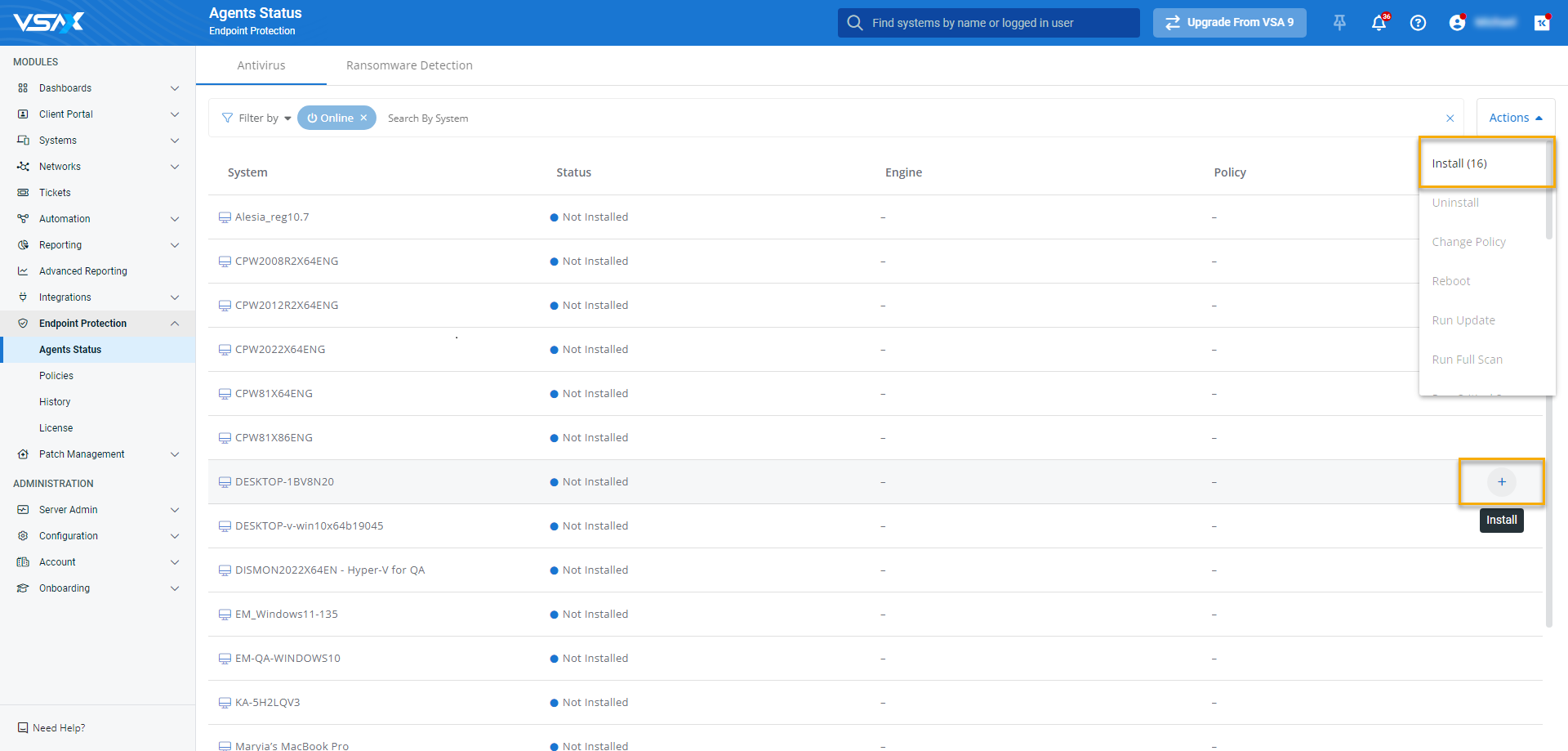1568x751 pixels.
Task: Clear the search with the X icon
Action: coord(1450,118)
